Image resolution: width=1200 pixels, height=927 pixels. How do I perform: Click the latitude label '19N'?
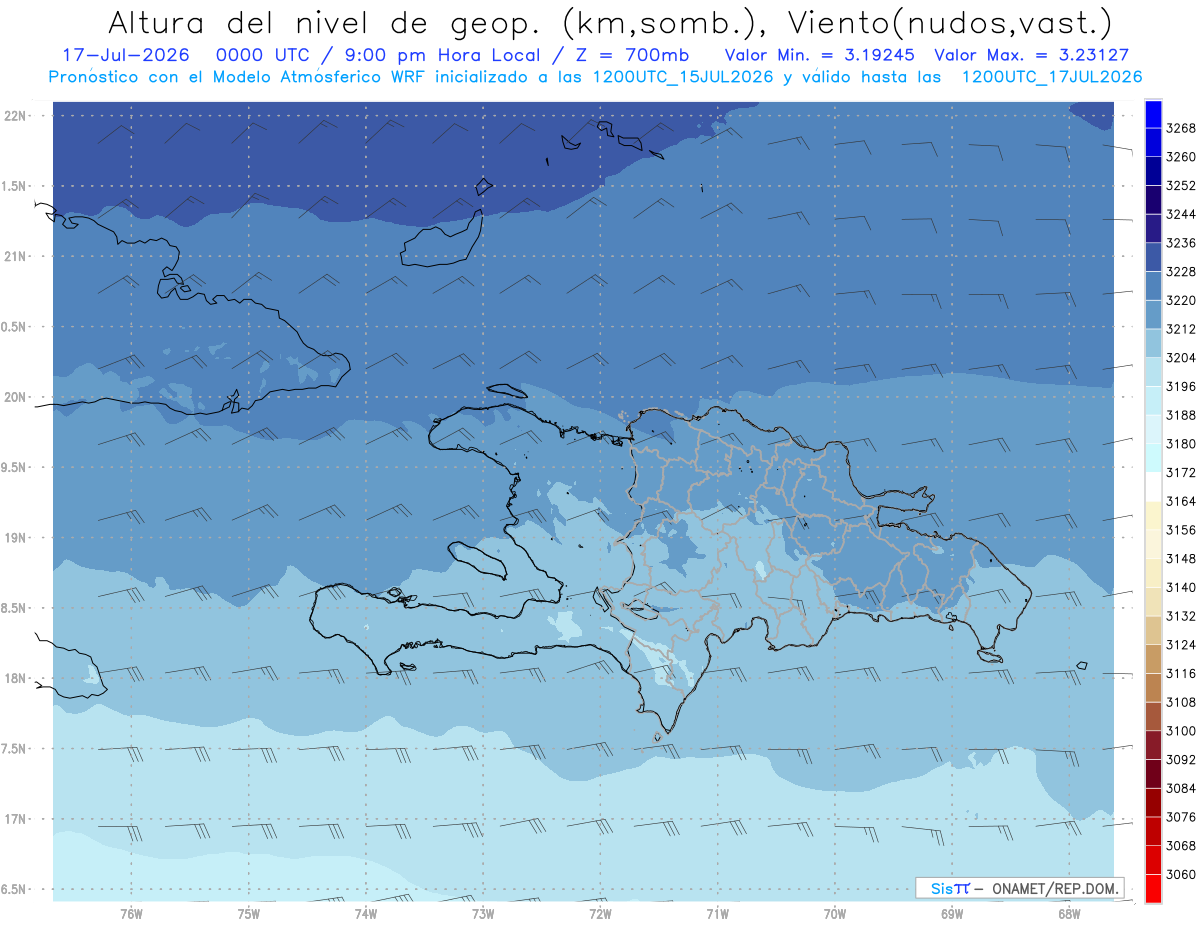tap(15, 537)
